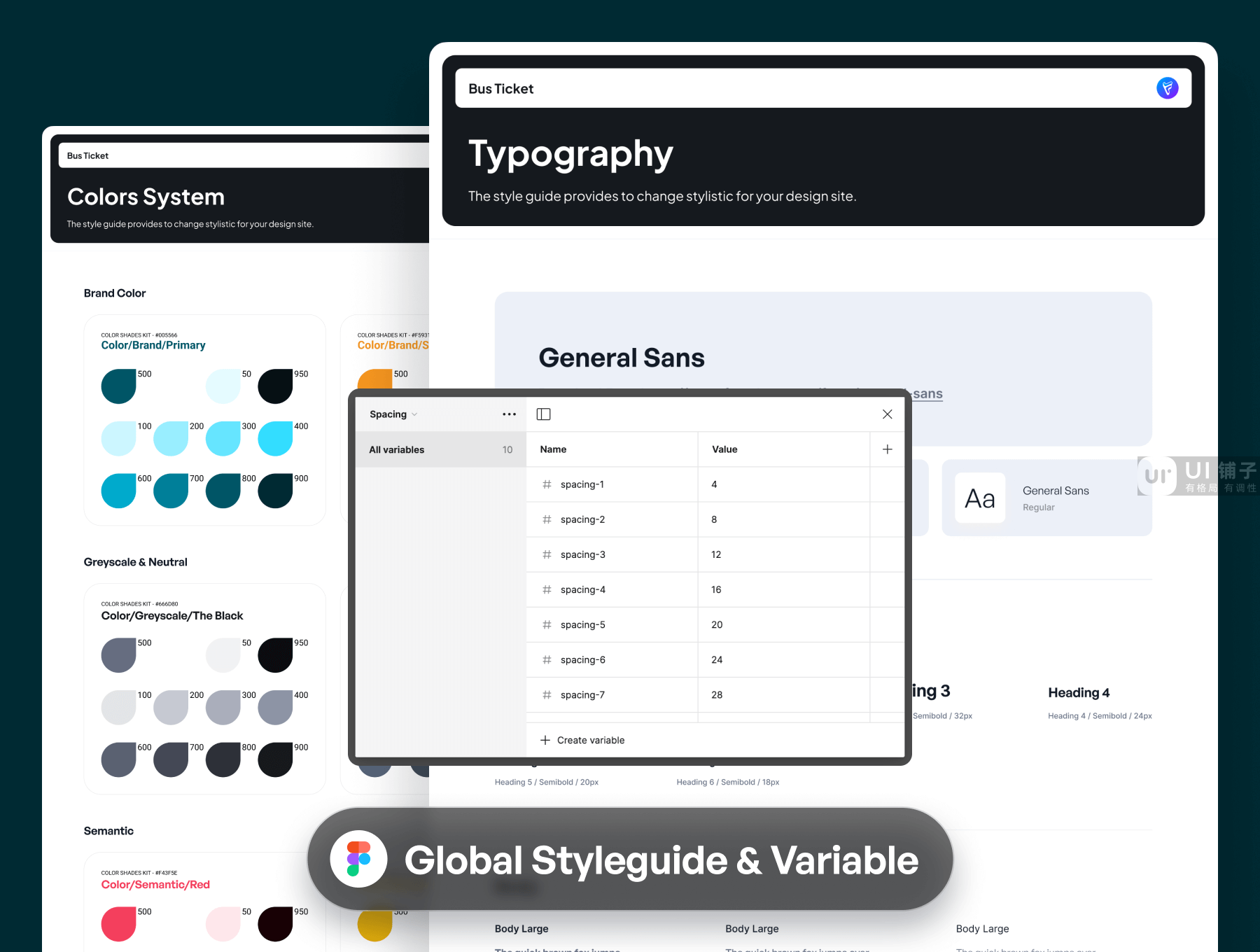Select the spacing-5 variable name

(582, 624)
